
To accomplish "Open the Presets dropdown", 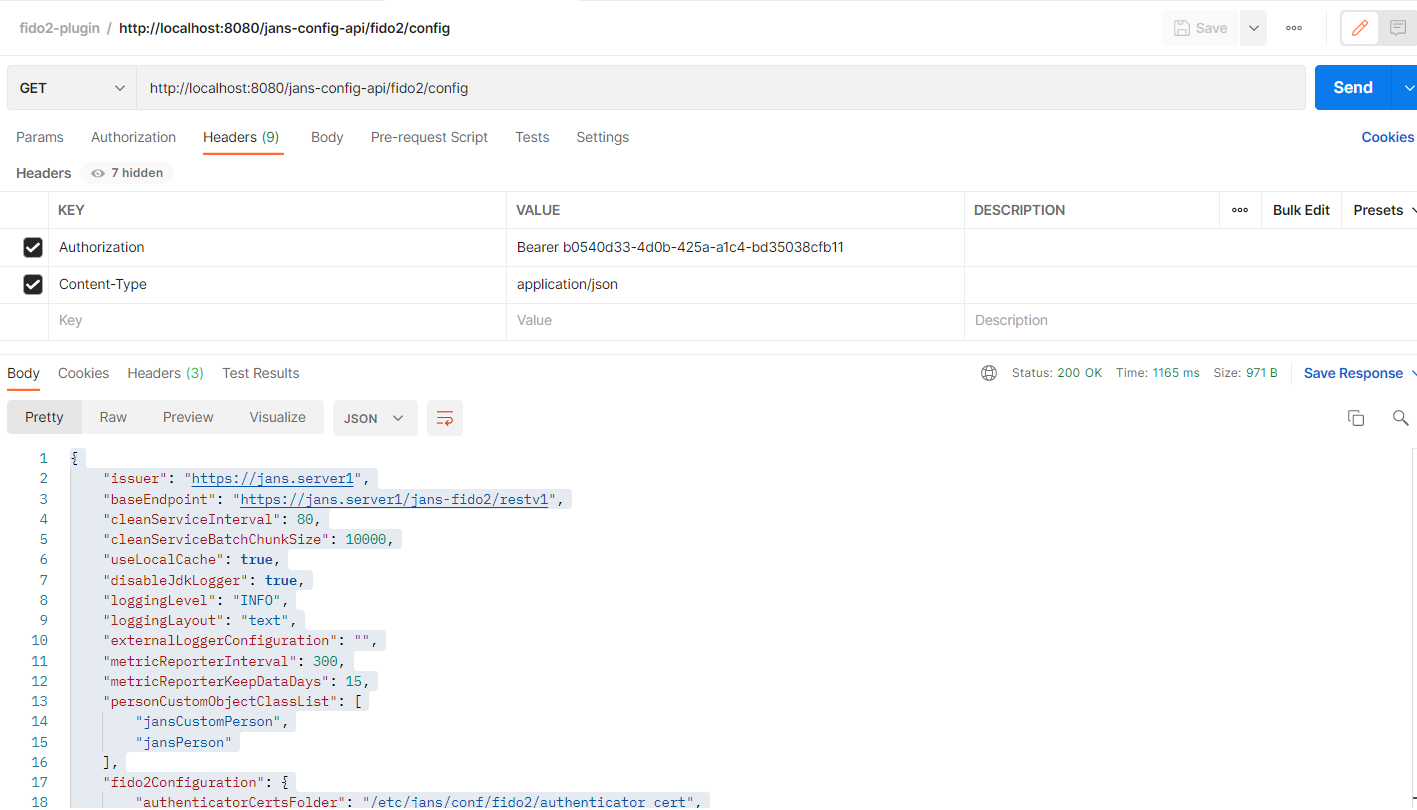I will pyautogui.click(x=1380, y=210).
